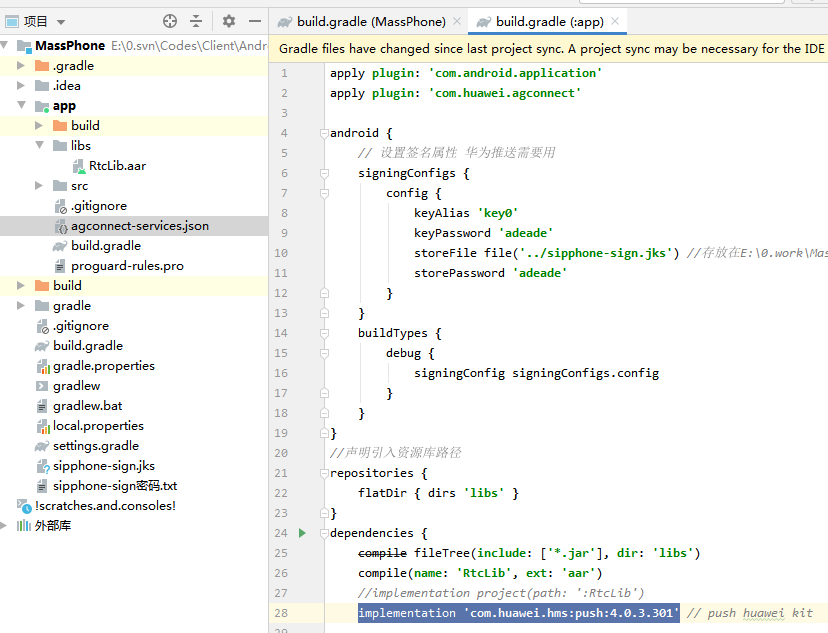The image size is (828, 633).
Task: Click the keyAlias 'key0' value
Action: pos(498,213)
